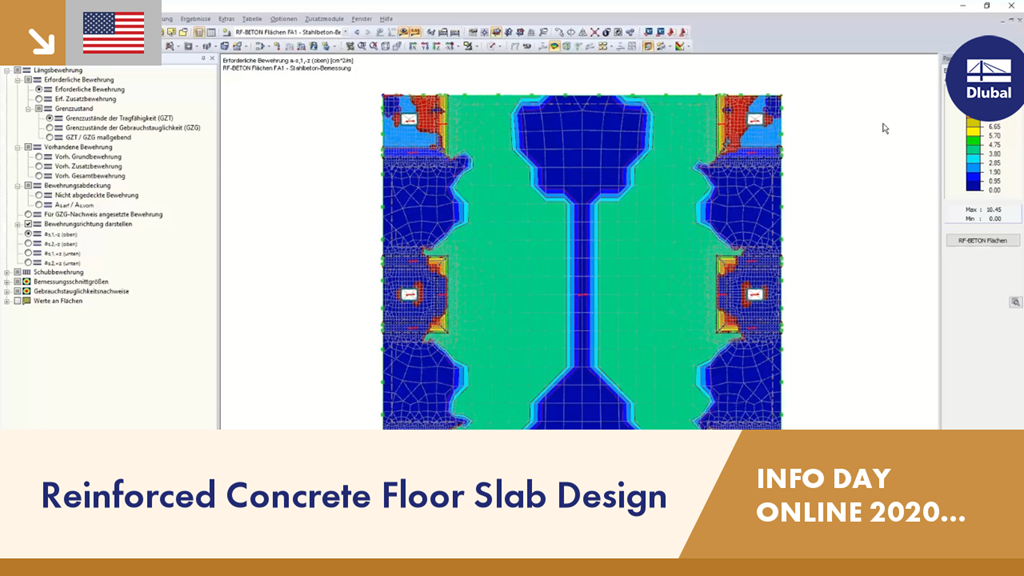Click the contour icon of Gebrauchstauglichkeitsnachweise
Image resolution: width=1024 pixels, height=576 pixels.
point(27,291)
